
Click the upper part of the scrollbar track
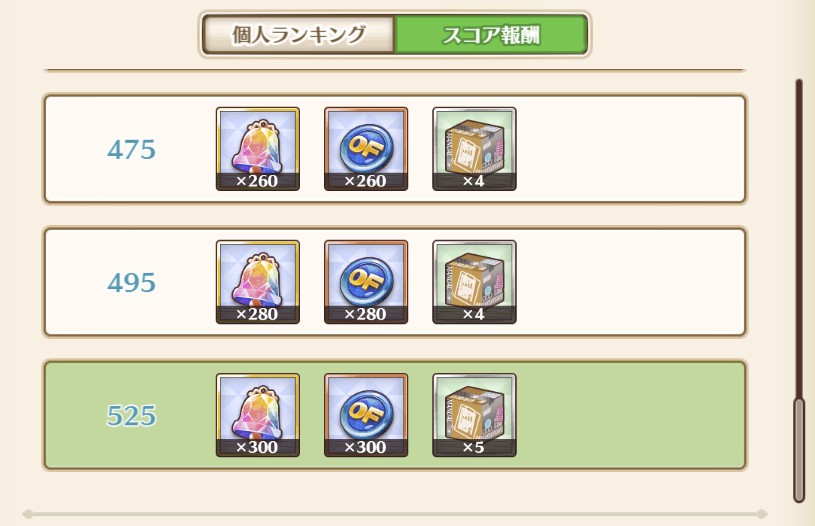click(799, 208)
